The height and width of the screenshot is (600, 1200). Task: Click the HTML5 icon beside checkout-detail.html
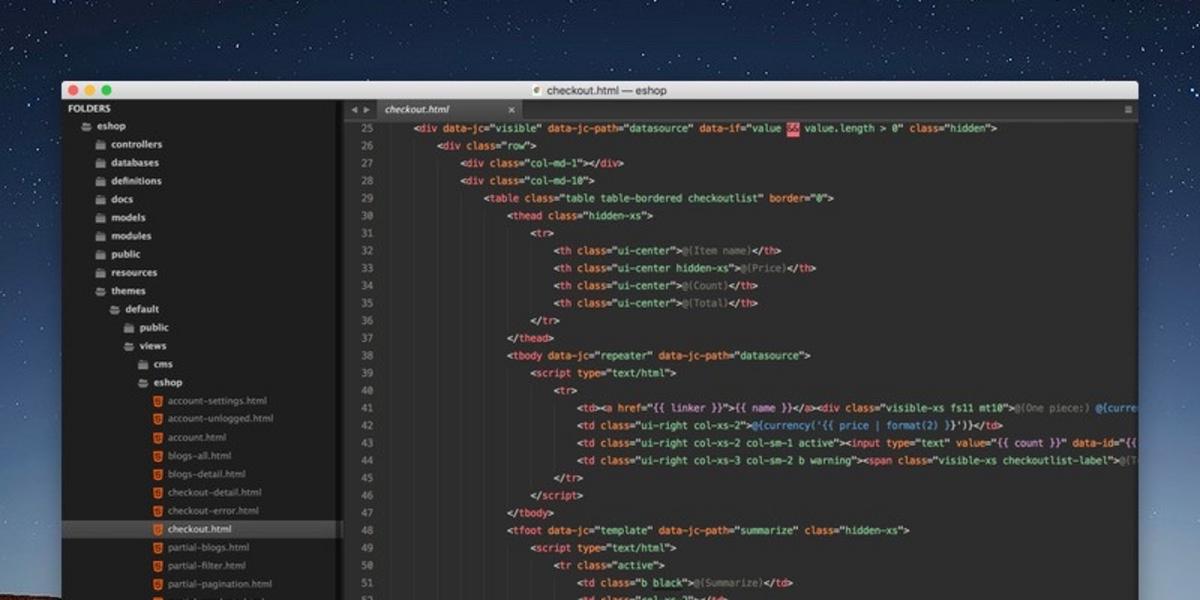pyautogui.click(x=157, y=493)
